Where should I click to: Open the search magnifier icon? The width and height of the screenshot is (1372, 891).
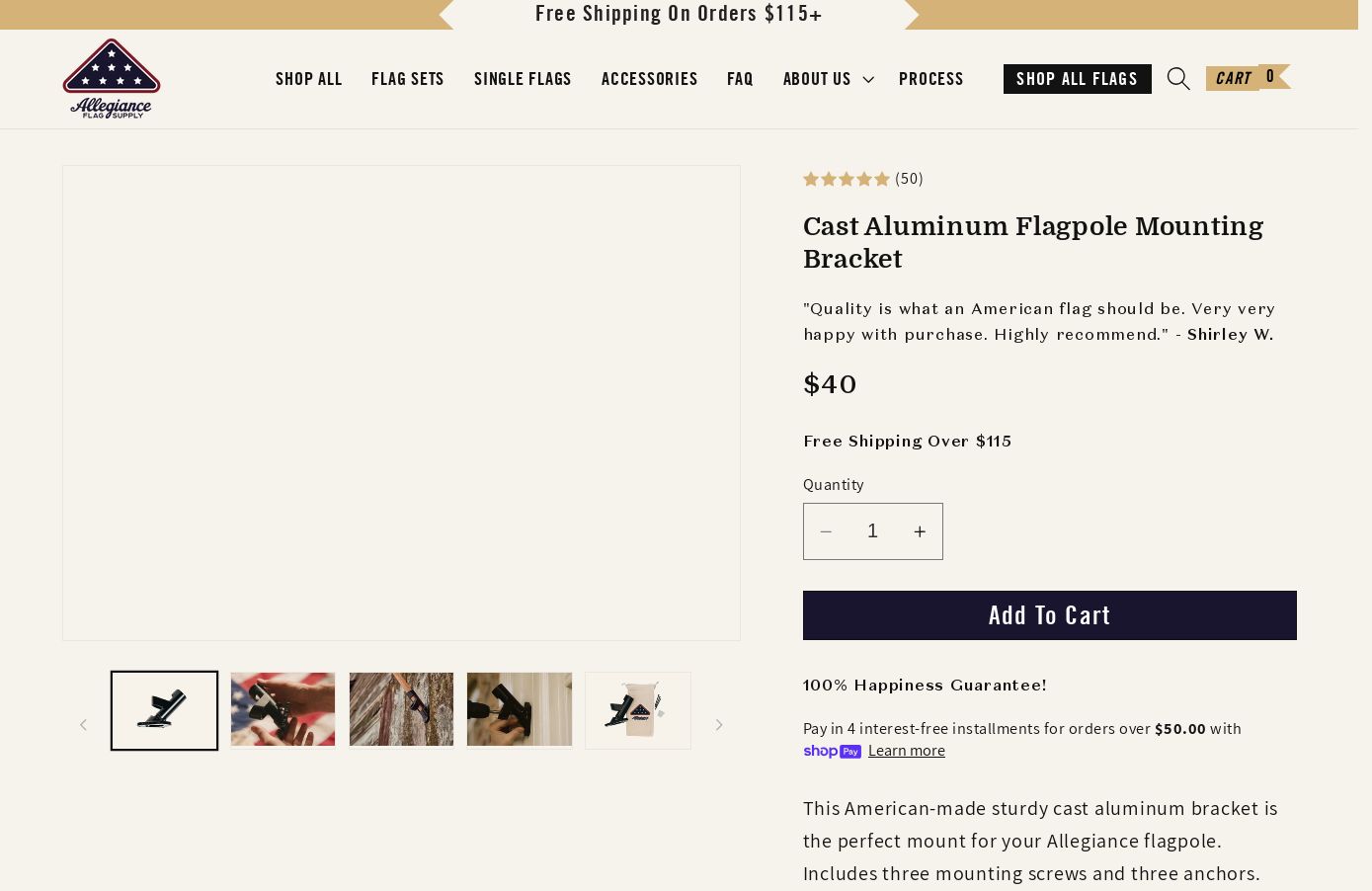click(1177, 79)
